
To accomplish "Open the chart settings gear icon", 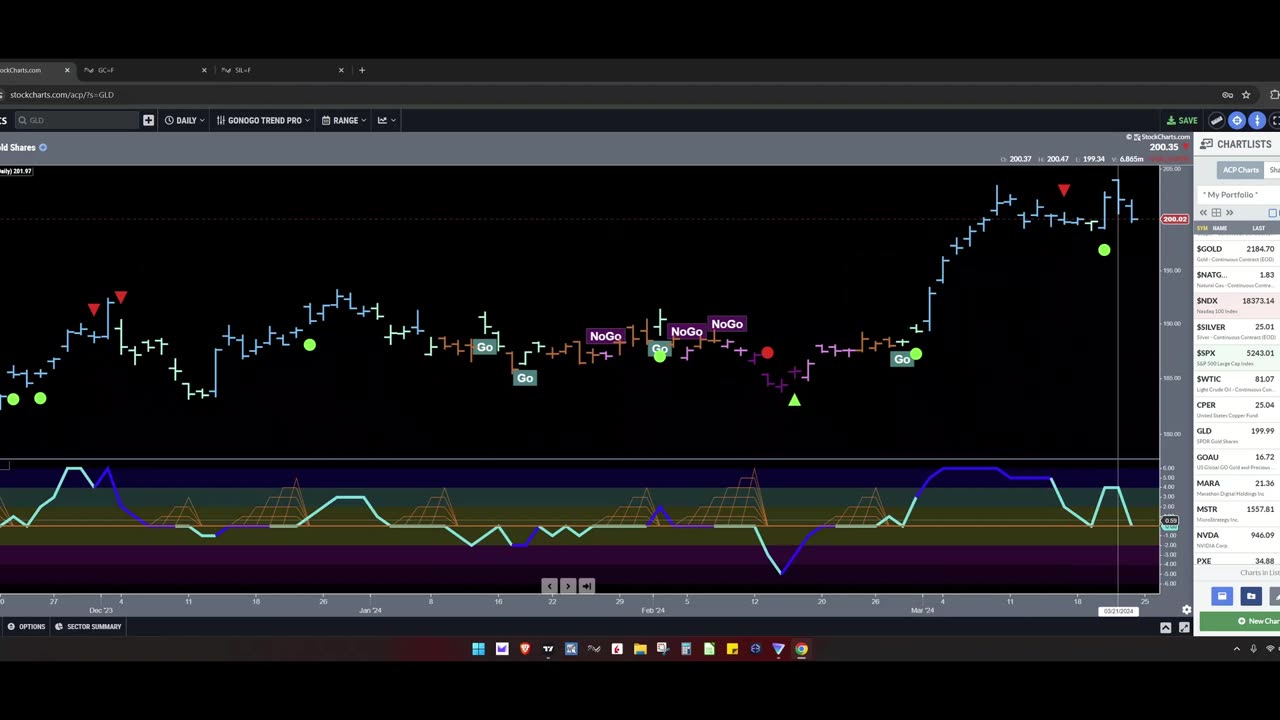I will 1187,609.
